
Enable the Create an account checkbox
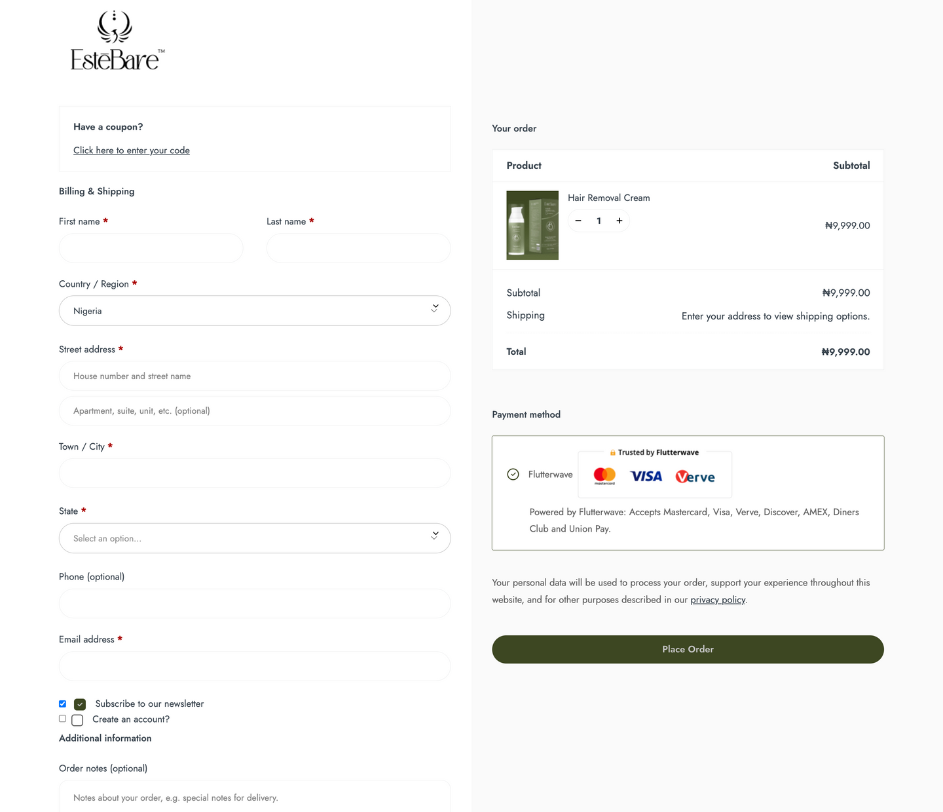click(x=77, y=720)
